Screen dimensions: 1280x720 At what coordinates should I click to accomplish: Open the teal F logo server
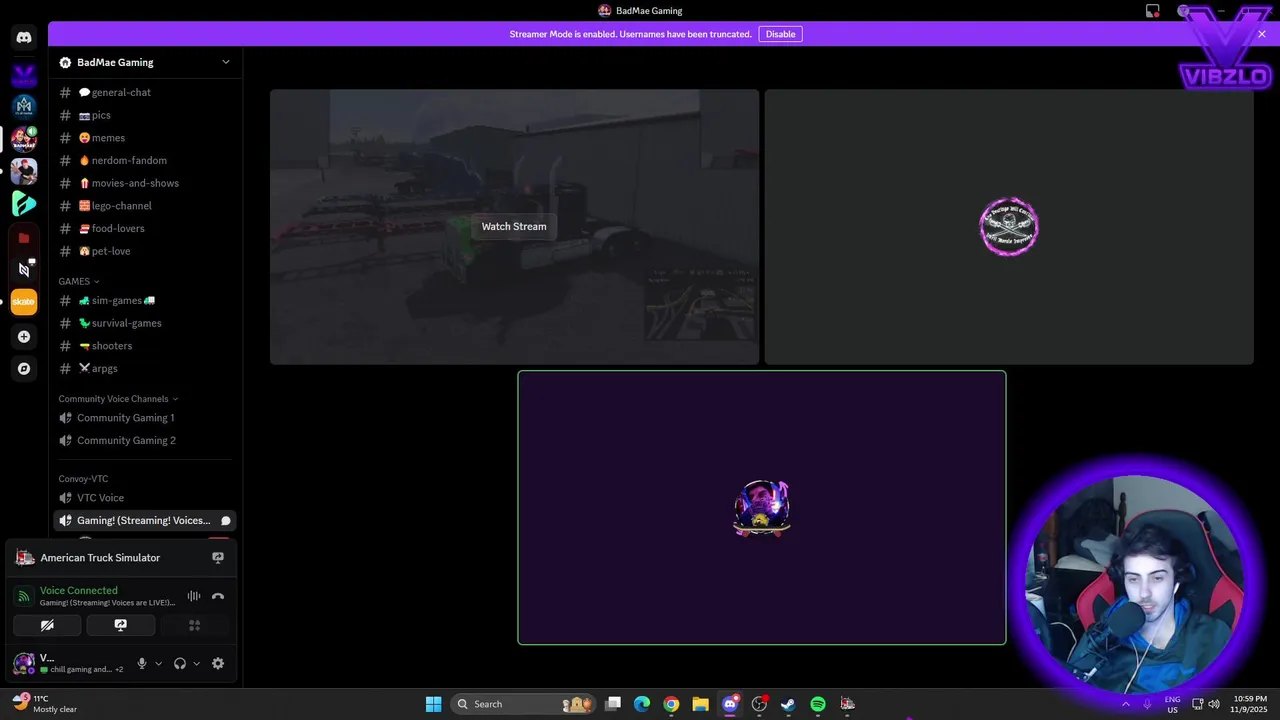24,204
